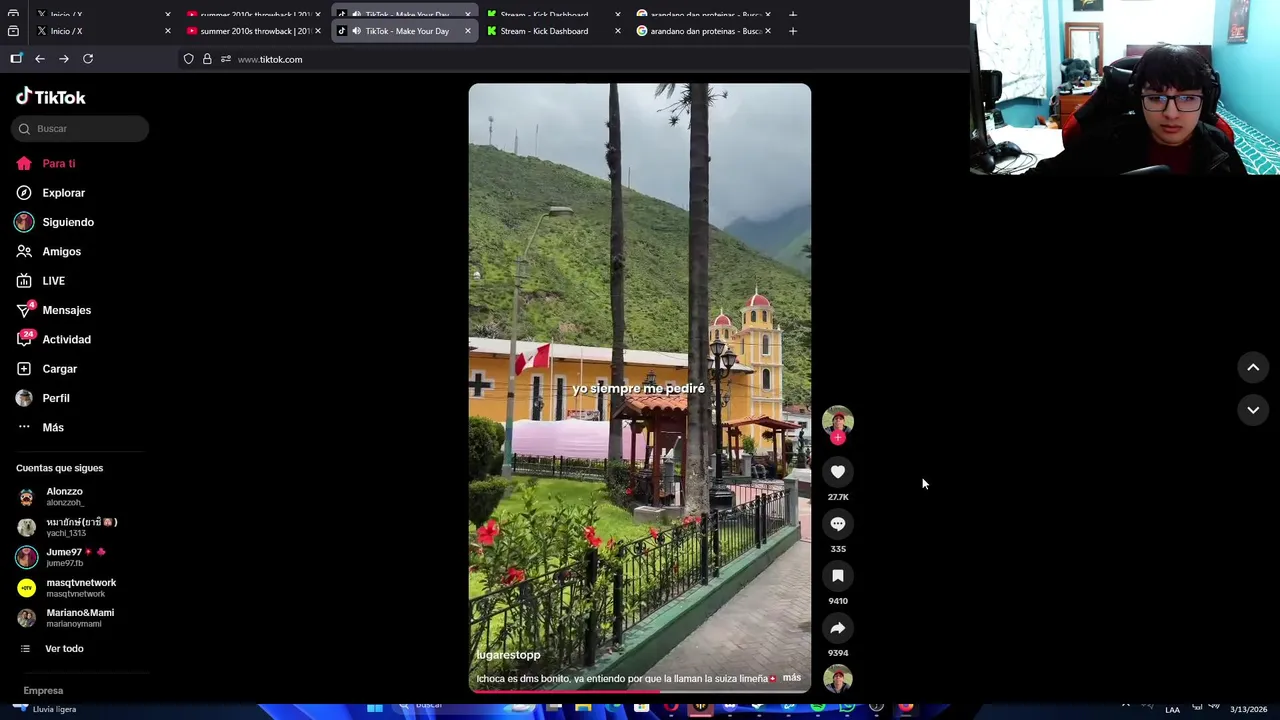Reload the TikTok page
Viewport: 1280px width, 720px height.
[x=88, y=59]
